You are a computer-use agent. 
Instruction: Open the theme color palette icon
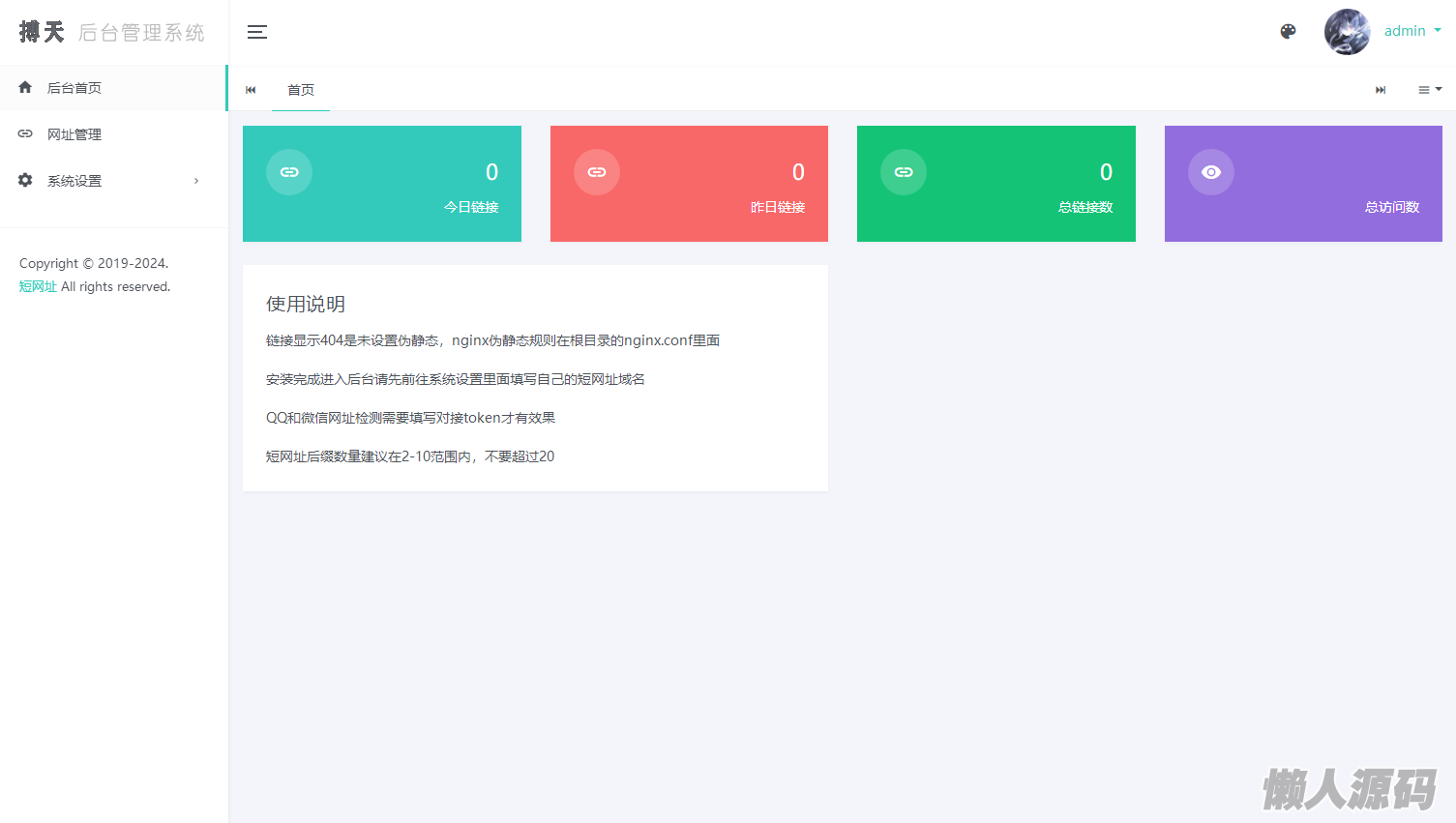click(1288, 32)
